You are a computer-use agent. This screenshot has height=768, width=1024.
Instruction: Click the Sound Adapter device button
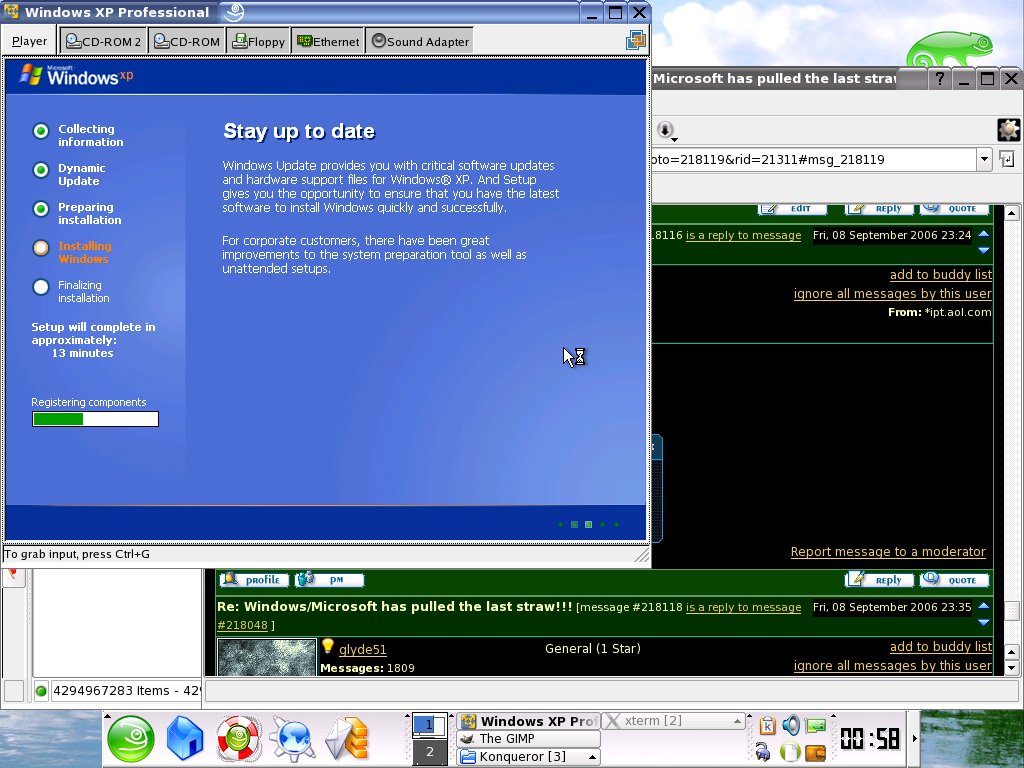[x=419, y=41]
